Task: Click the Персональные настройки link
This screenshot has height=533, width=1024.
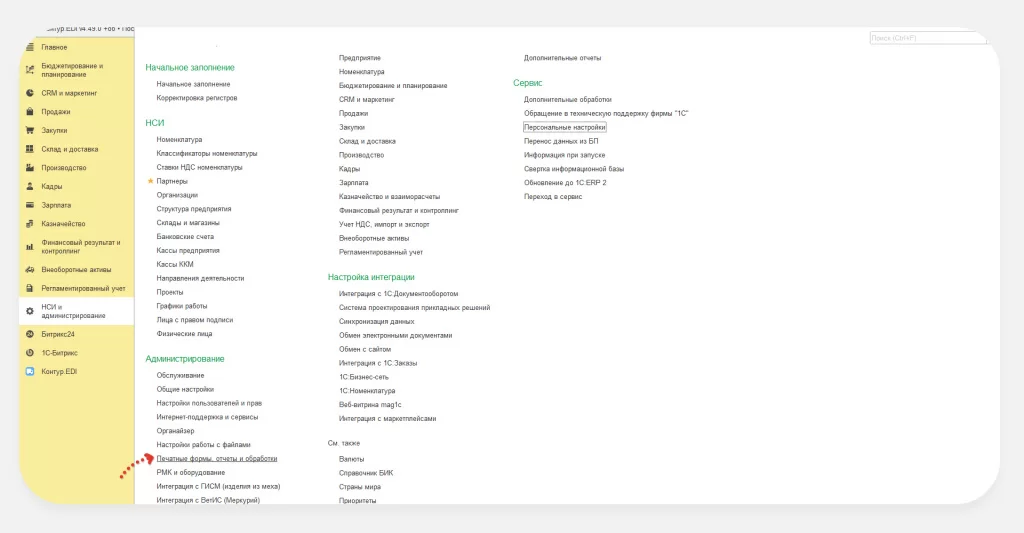Action: click(x=565, y=127)
